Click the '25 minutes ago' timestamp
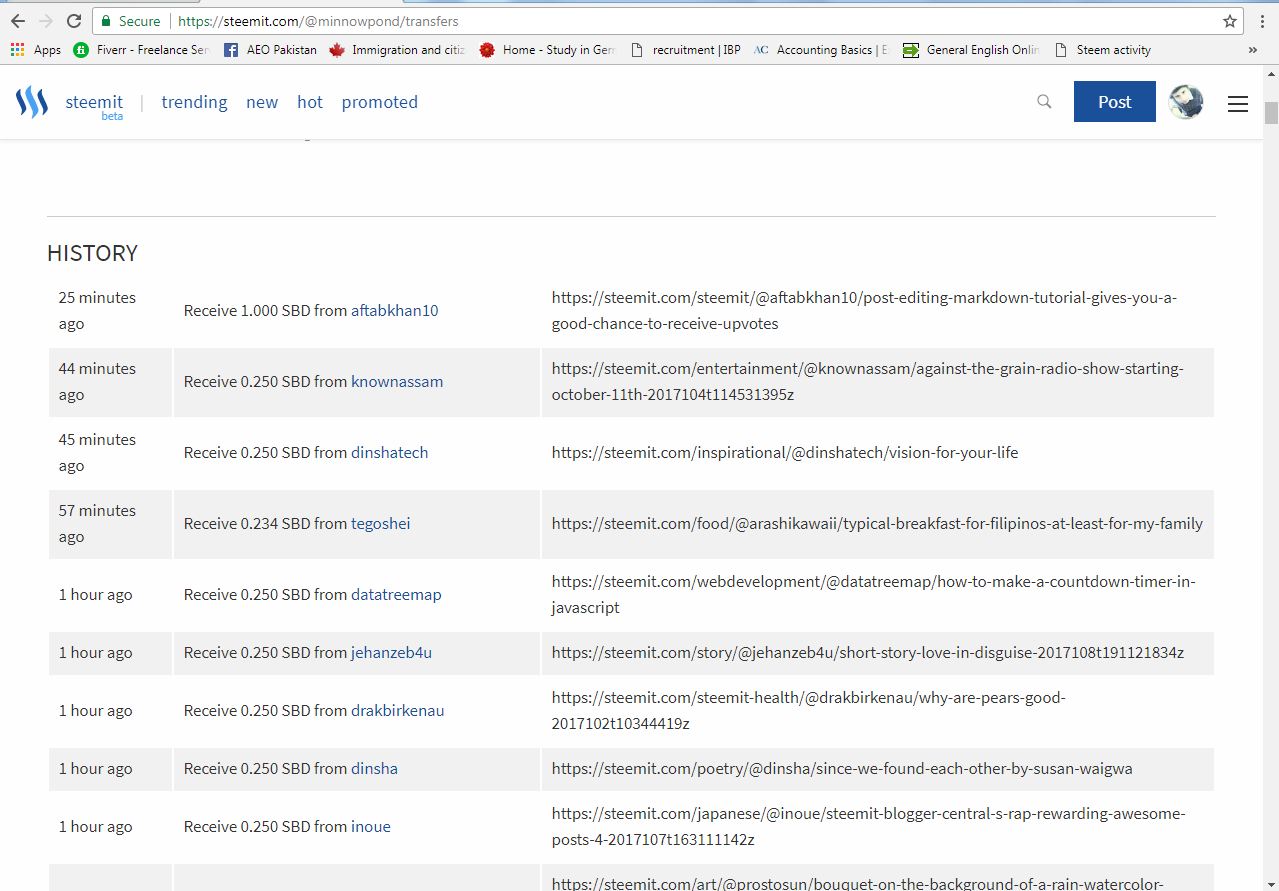The image size is (1279, 891). (x=97, y=311)
